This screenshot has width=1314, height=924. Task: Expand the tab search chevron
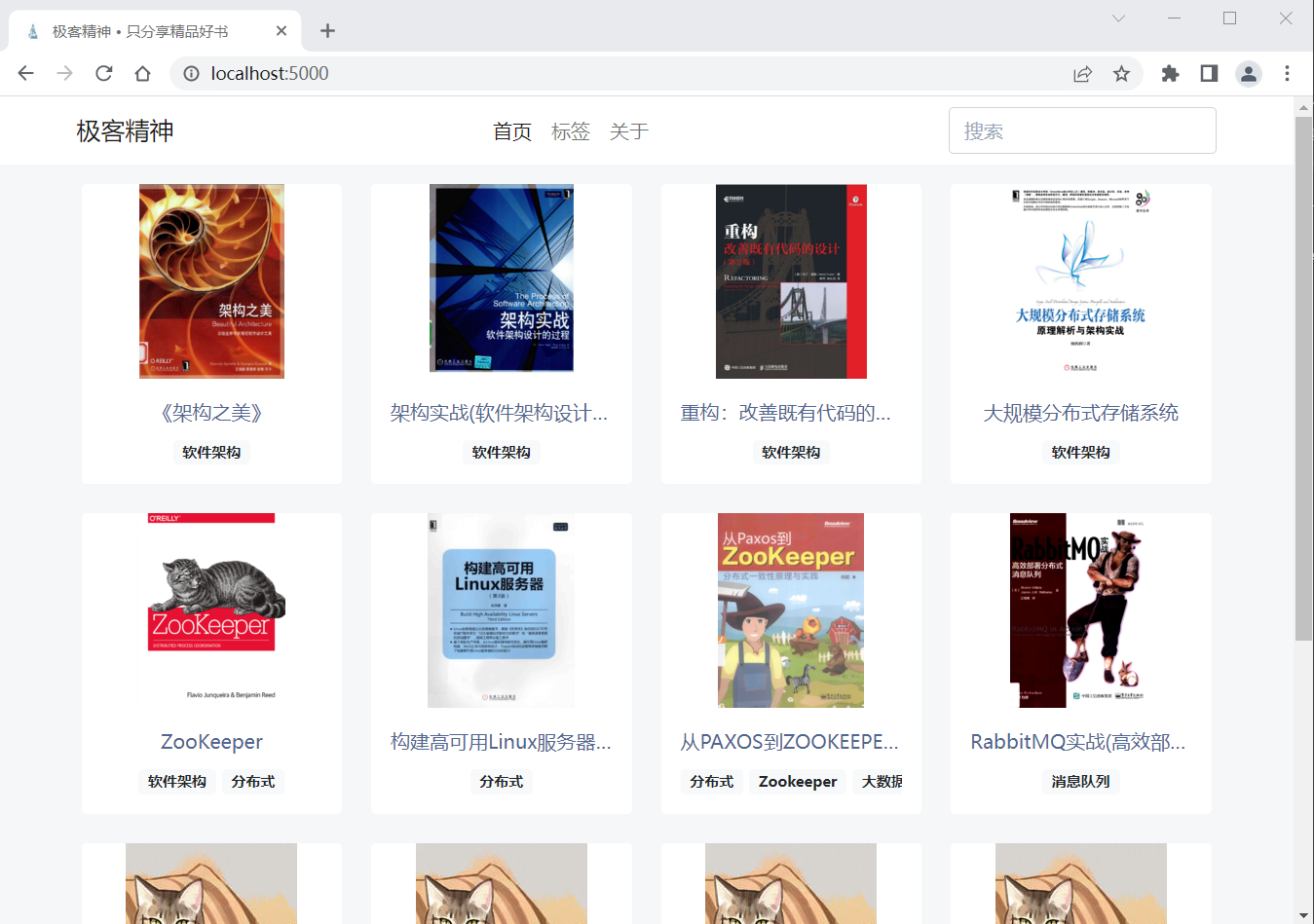click(1118, 18)
